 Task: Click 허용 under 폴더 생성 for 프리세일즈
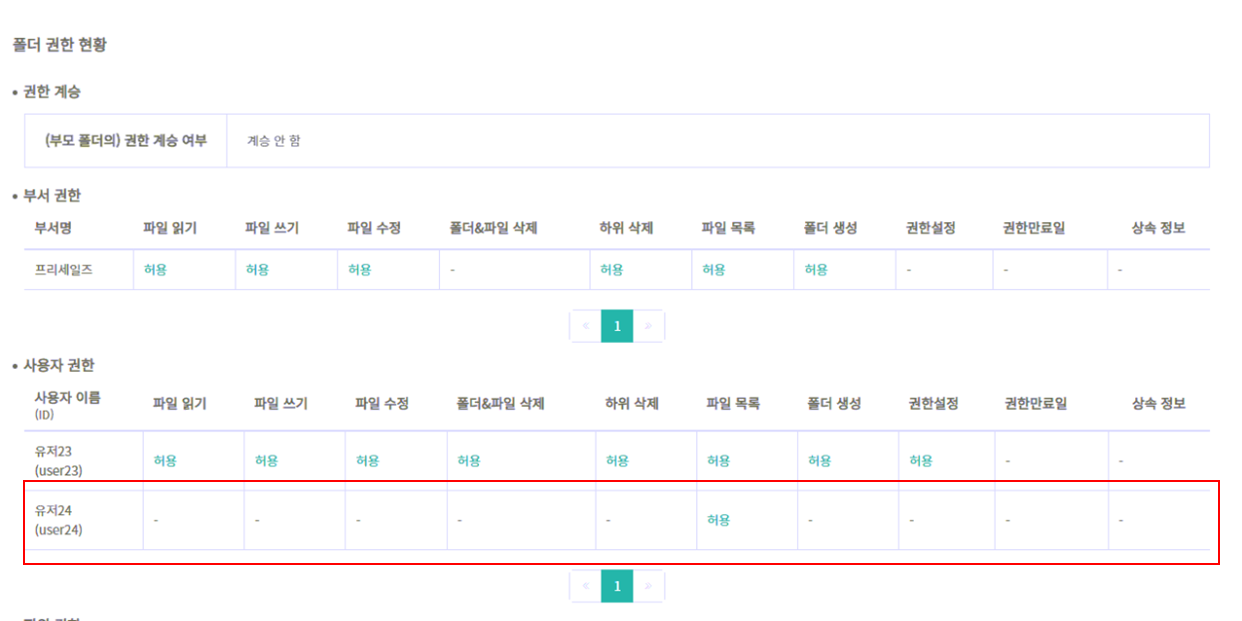click(x=816, y=270)
